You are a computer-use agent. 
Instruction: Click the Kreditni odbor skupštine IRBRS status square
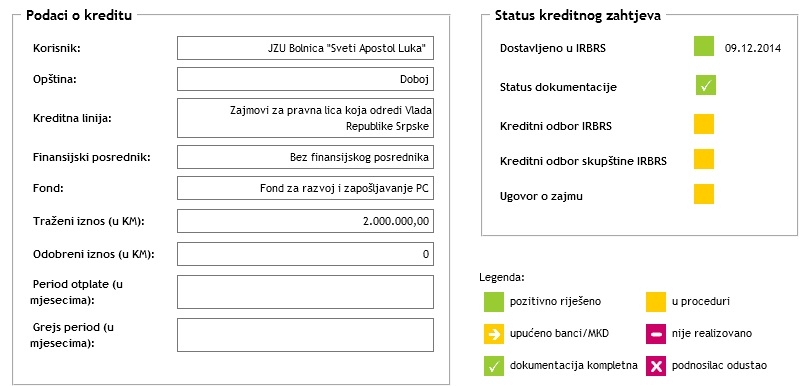(704, 159)
